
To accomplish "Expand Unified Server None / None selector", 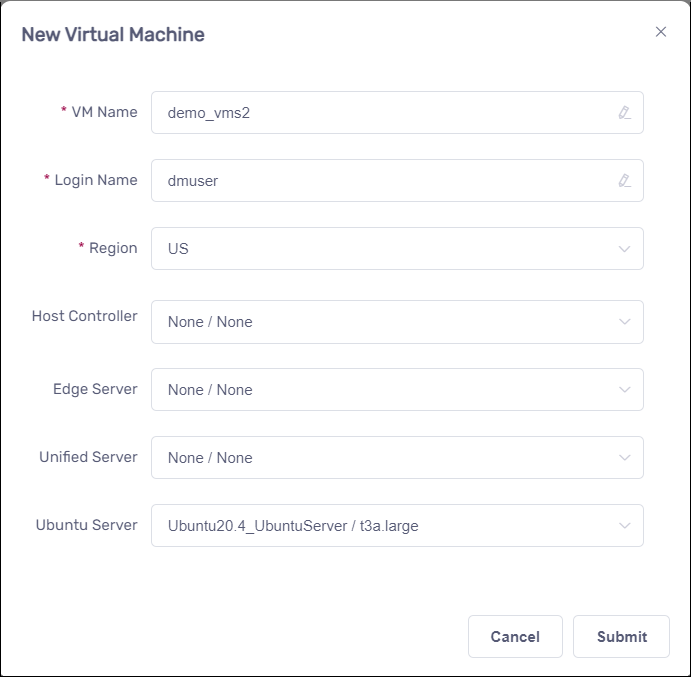I will (x=380, y=458).
